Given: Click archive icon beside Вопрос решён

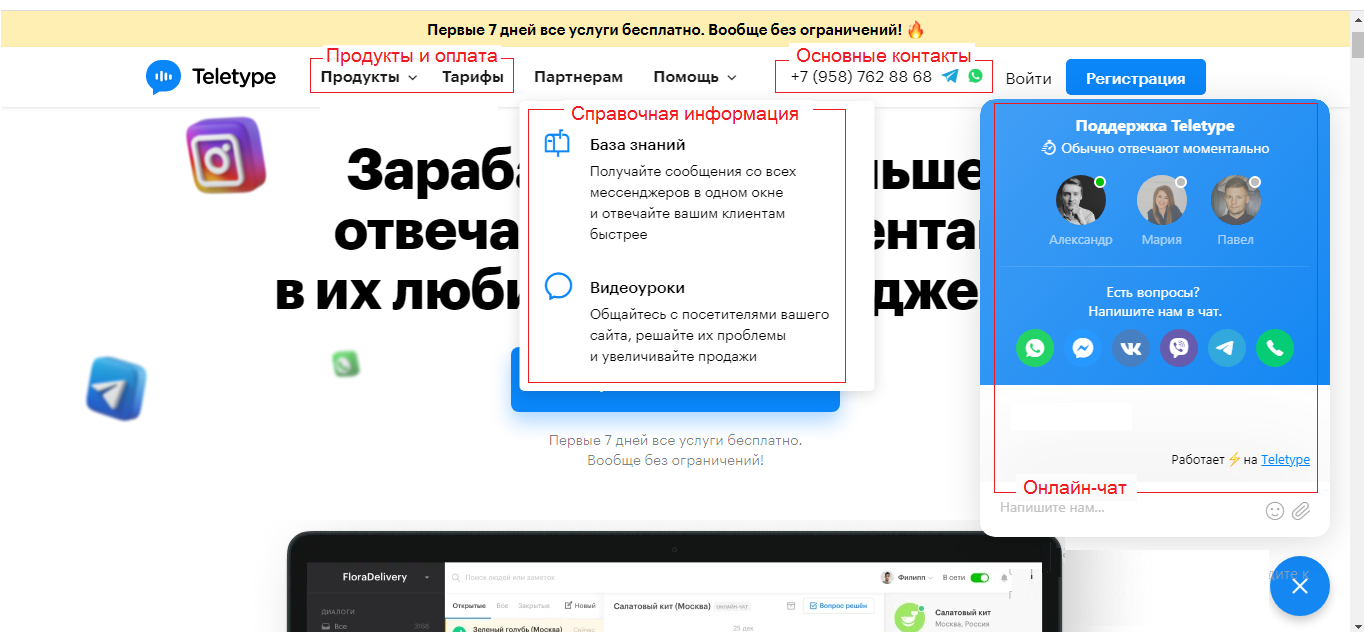Looking at the screenshot, I should pos(790,606).
